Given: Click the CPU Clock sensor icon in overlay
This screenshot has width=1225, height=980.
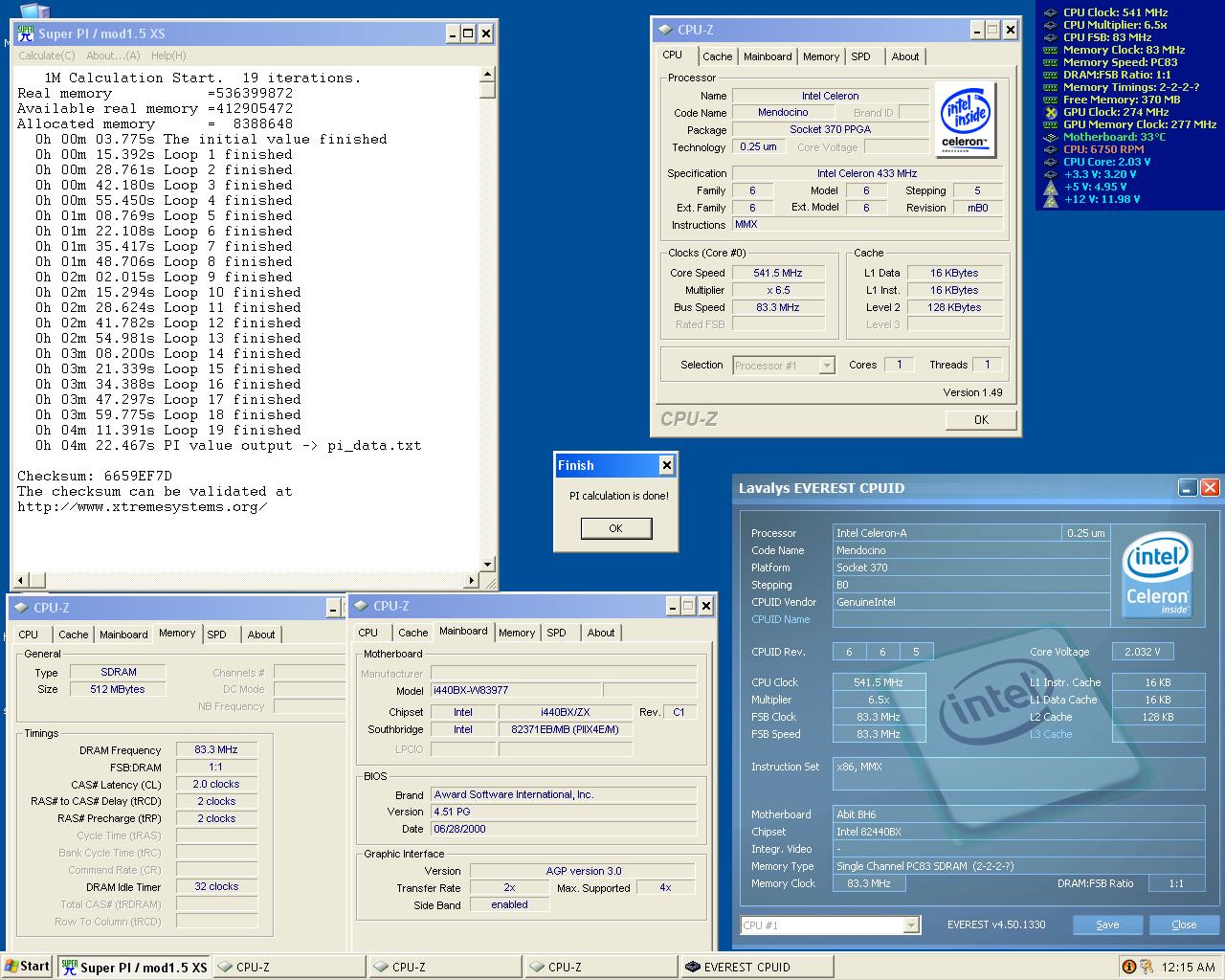Looking at the screenshot, I should coord(1050,12).
